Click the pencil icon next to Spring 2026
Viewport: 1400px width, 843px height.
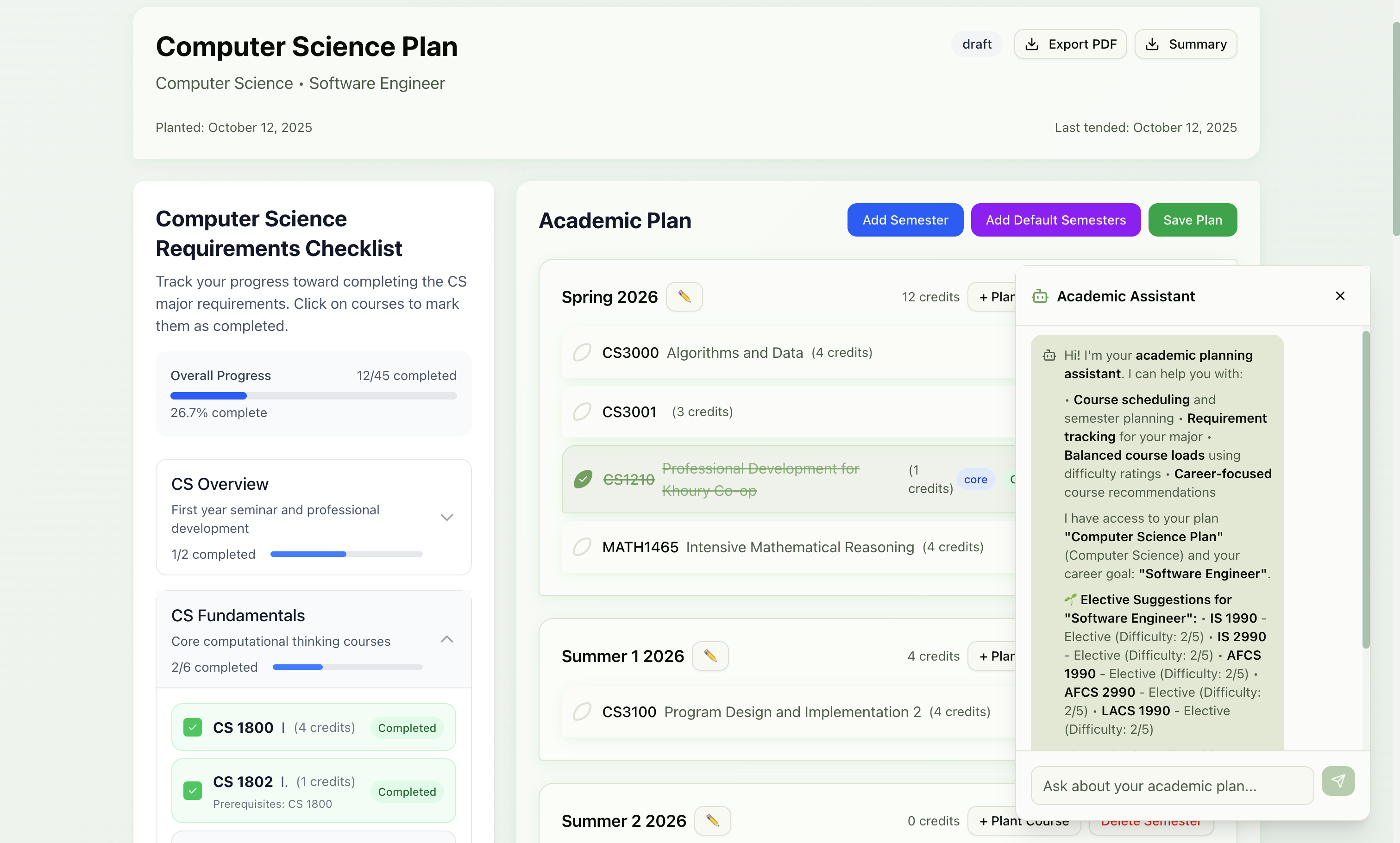coord(684,297)
